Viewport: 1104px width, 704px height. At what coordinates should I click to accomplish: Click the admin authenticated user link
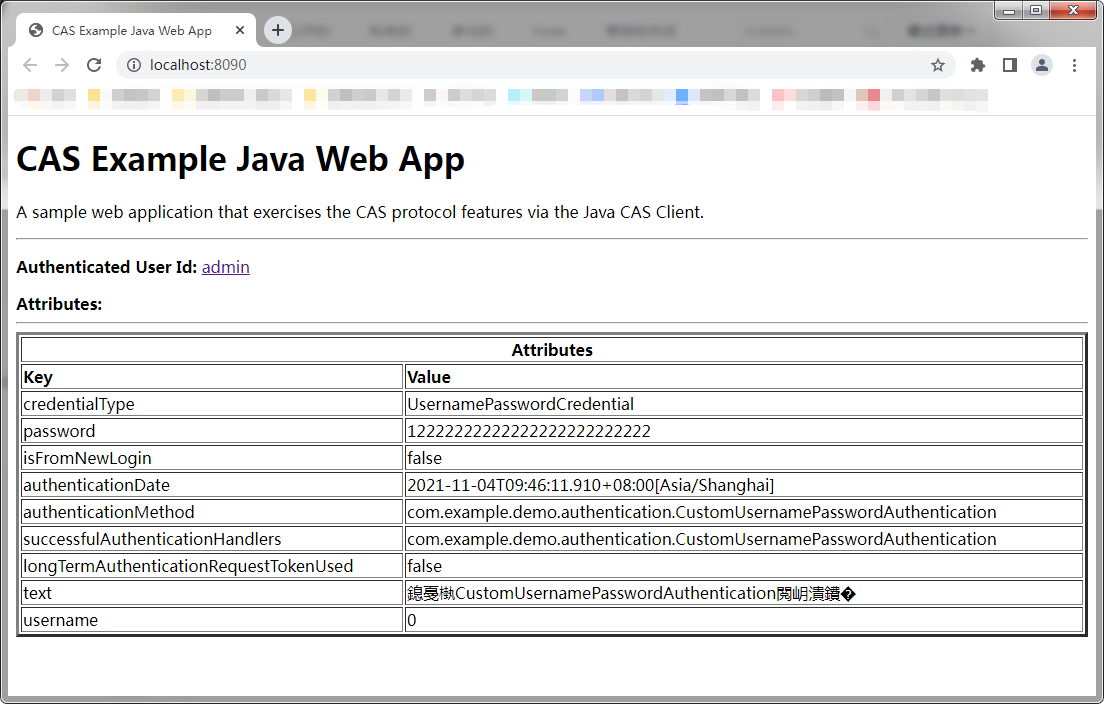[x=225, y=267]
